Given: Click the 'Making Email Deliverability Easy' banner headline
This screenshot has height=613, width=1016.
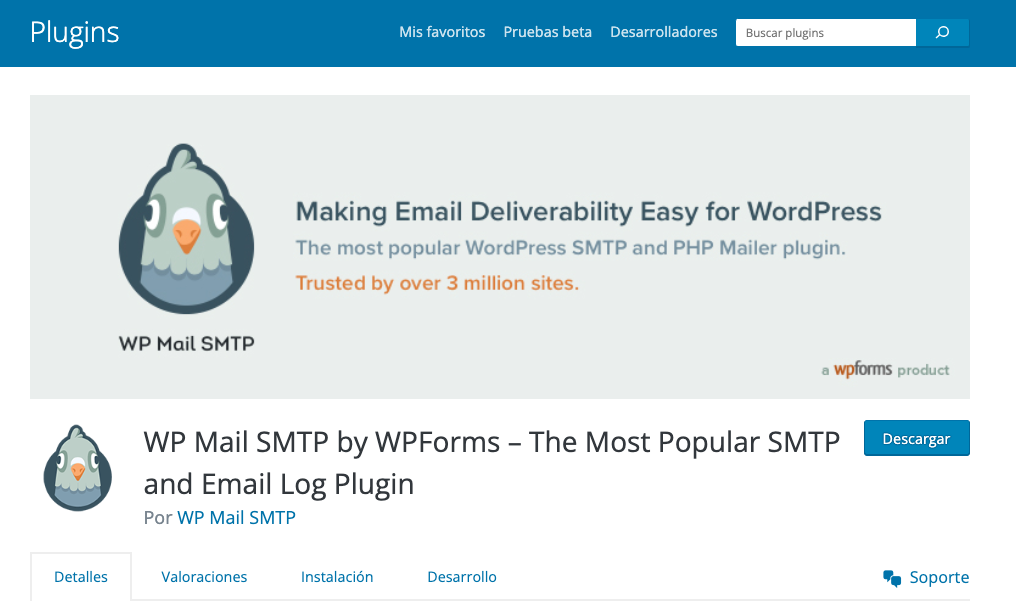Looking at the screenshot, I should (588, 212).
